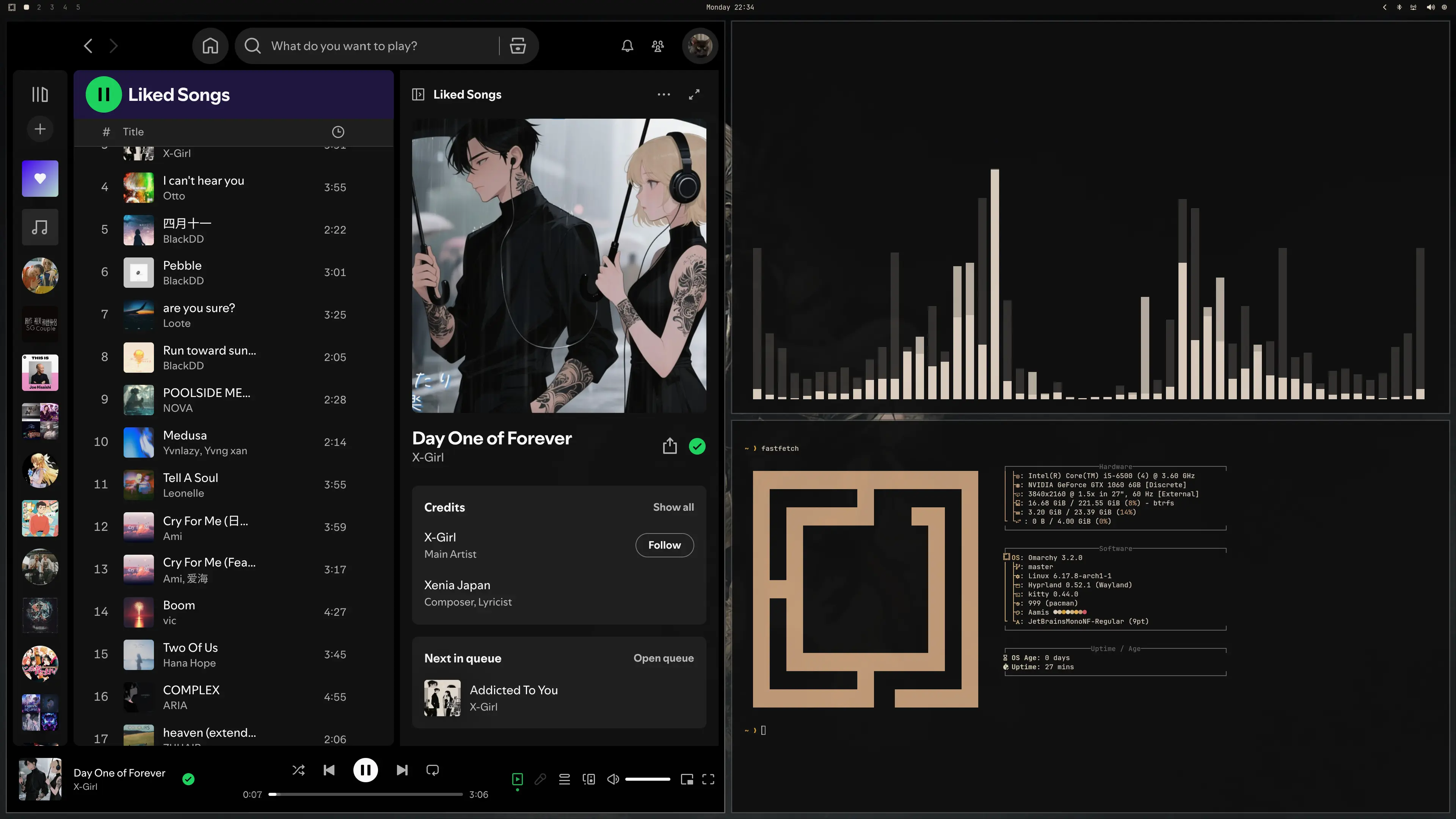1456x819 pixels.
Task: Disable the now playing video view
Action: [x=516, y=779]
